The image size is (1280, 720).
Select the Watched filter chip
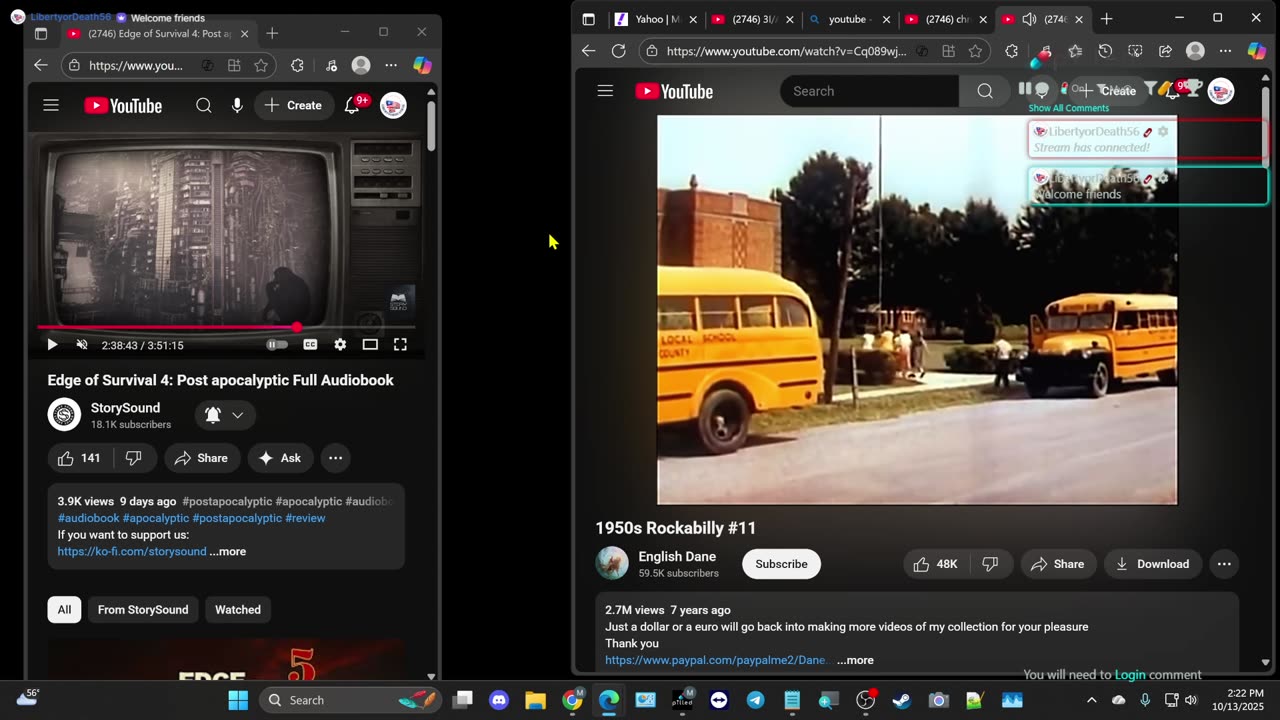[x=238, y=610]
